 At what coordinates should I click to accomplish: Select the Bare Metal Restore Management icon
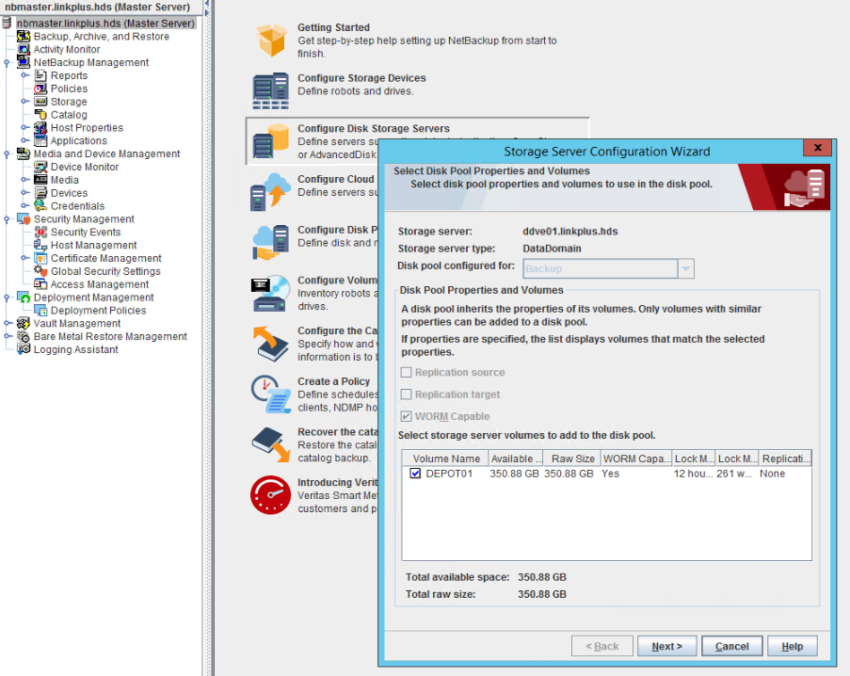23,336
